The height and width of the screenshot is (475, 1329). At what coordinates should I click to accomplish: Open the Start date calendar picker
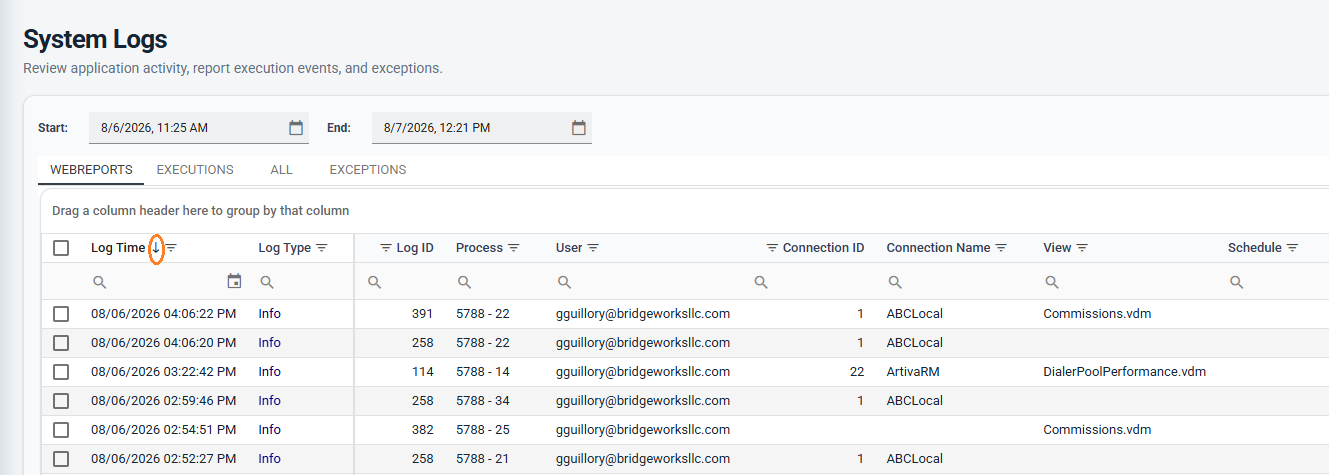coord(296,128)
